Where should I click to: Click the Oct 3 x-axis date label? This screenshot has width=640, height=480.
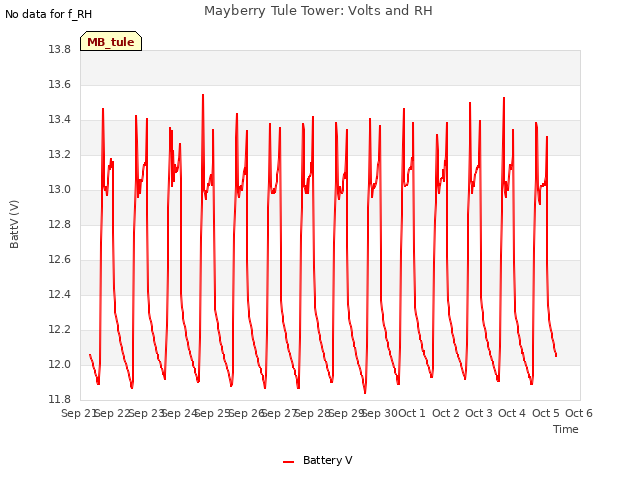point(479,413)
